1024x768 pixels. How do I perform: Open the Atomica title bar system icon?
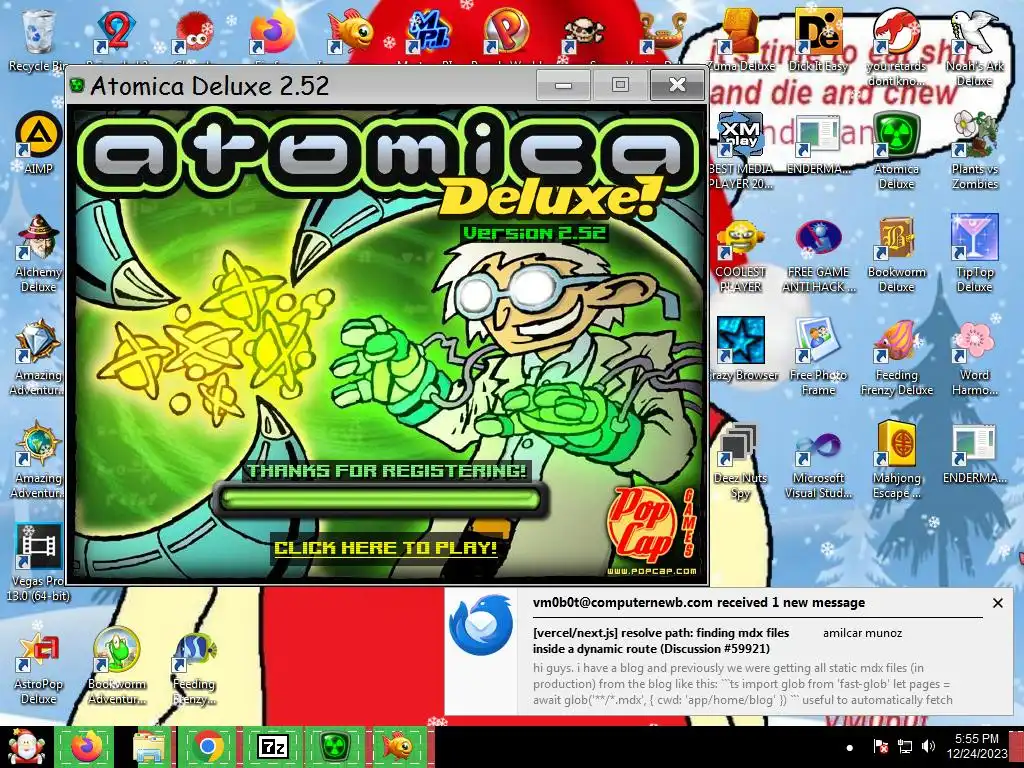[77, 86]
